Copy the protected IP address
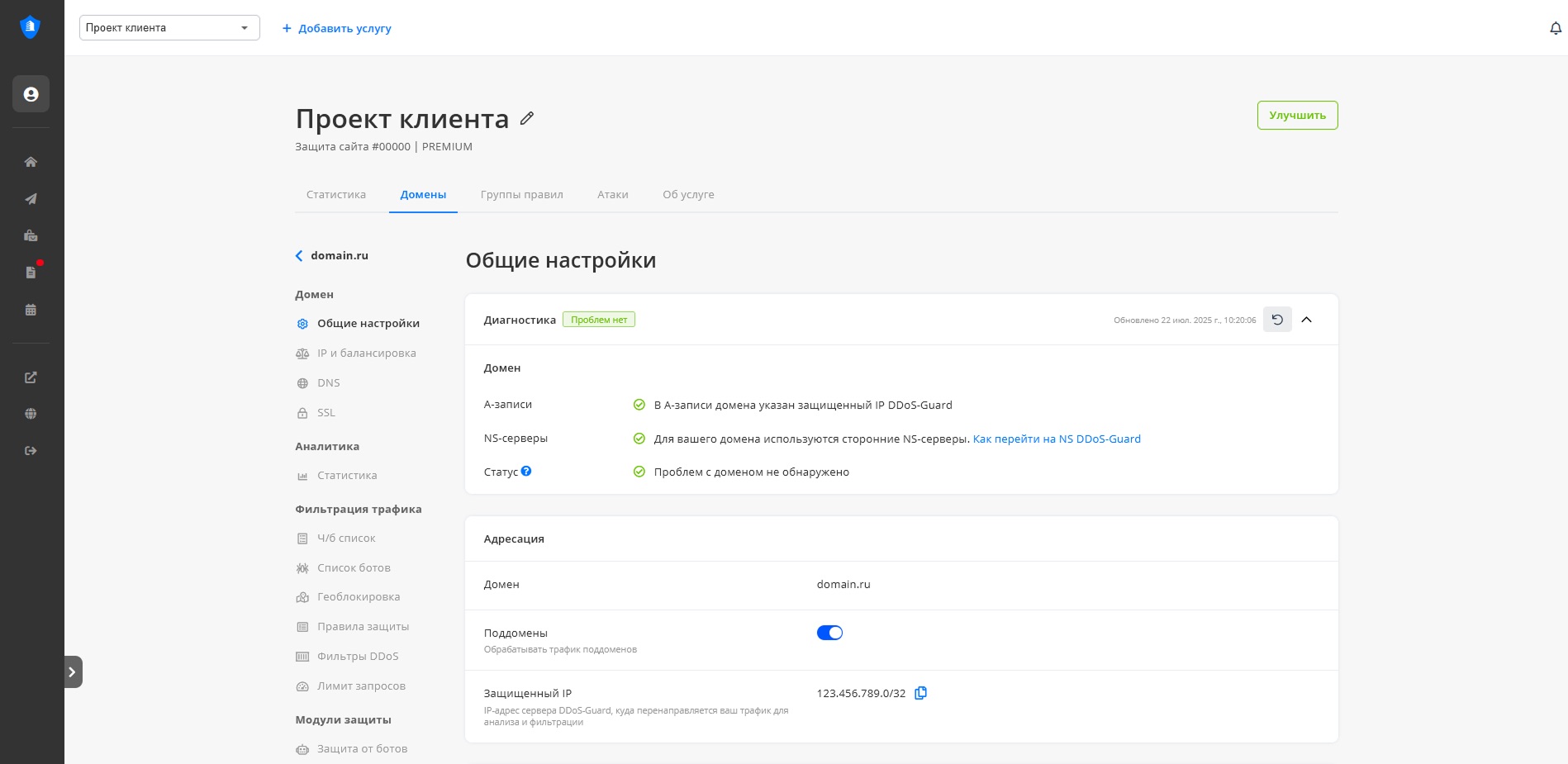This screenshot has width=1568, height=764. [921, 693]
